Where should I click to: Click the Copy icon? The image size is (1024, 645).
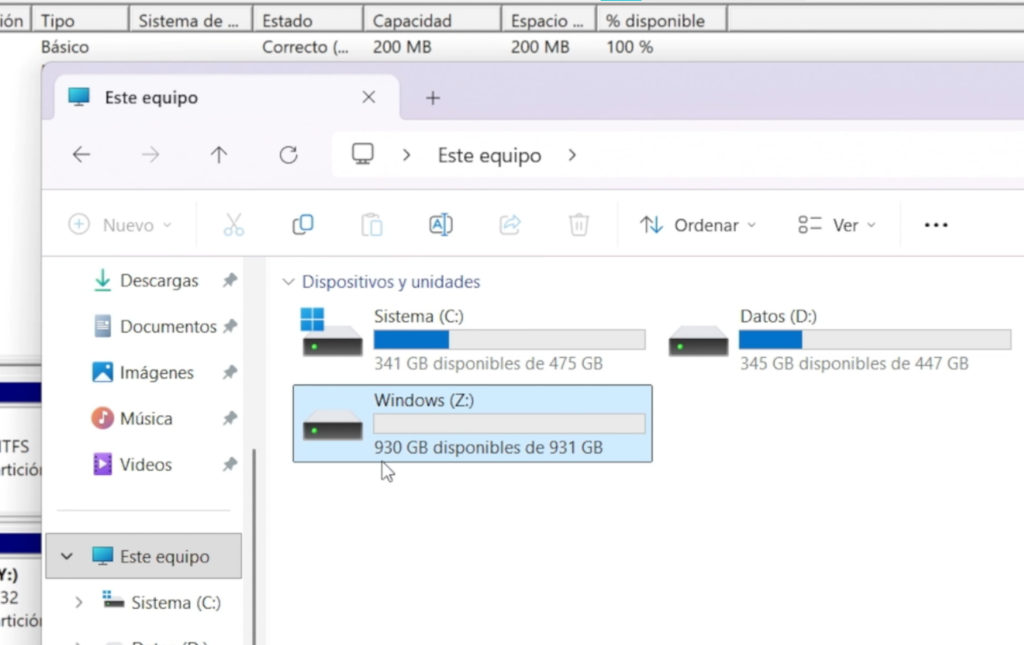[x=302, y=224]
